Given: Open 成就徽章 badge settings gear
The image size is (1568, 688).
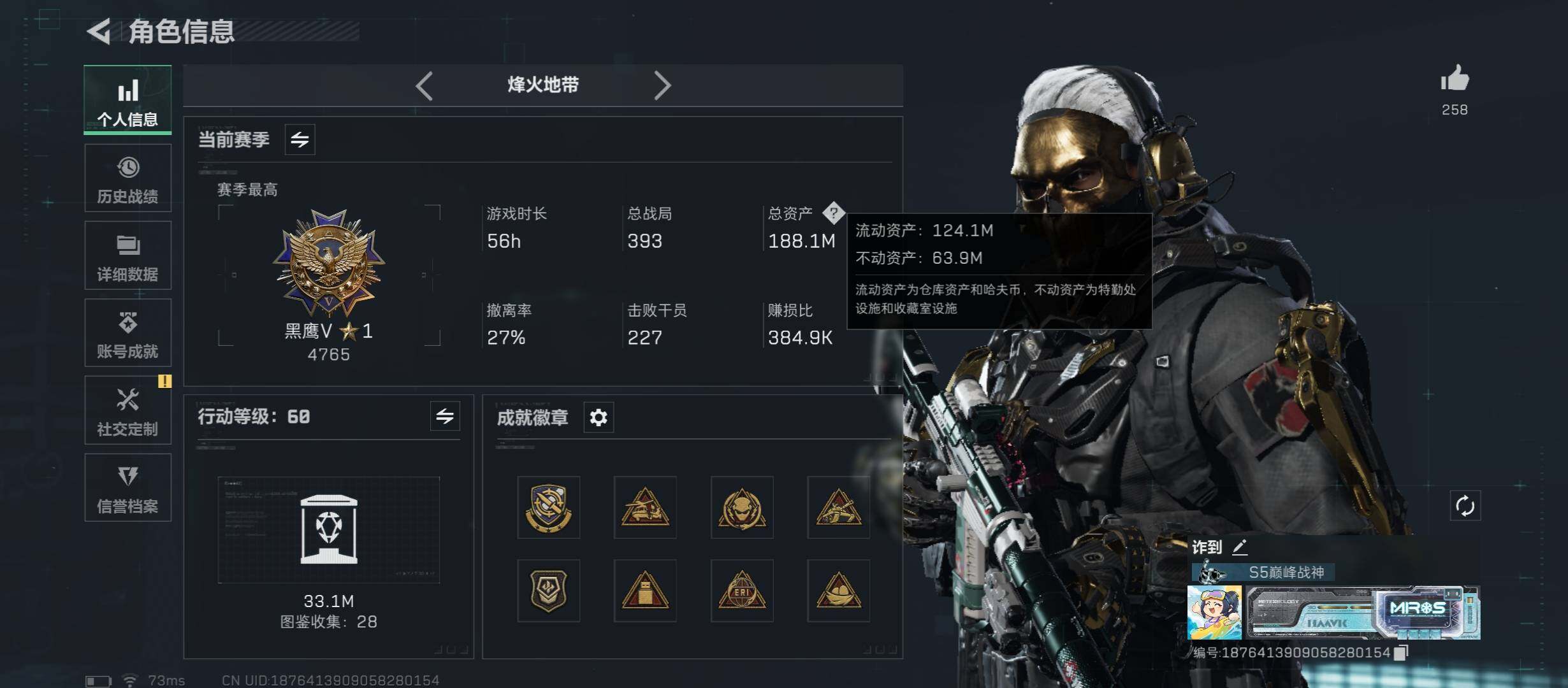Looking at the screenshot, I should pyautogui.click(x=599, y=418).
